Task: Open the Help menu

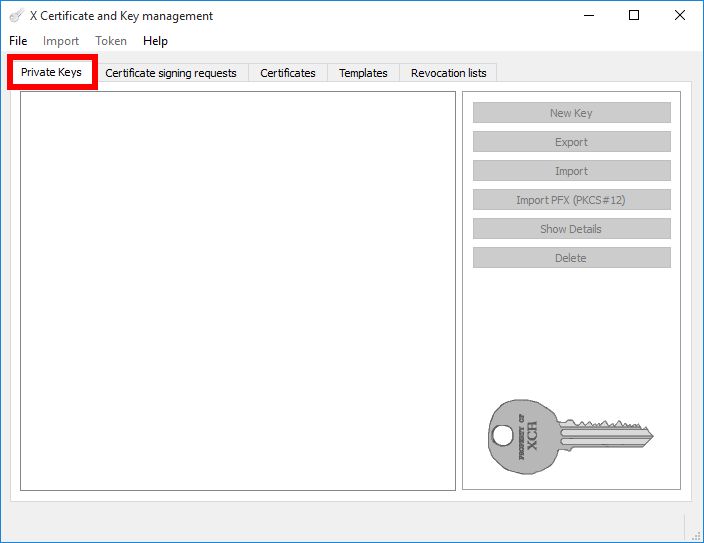Action: [155, 41]
